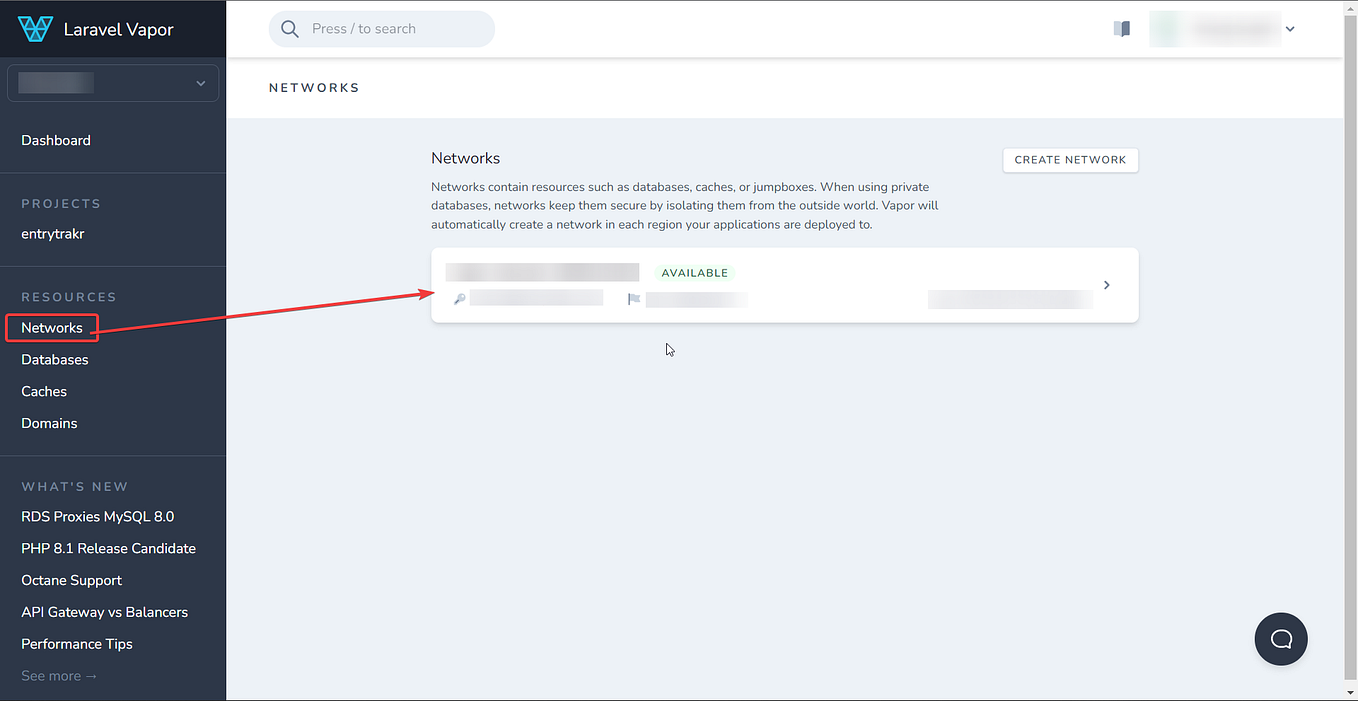Select Dashboard in the sidebar
Viewport: 1358px width, 701px height.
point(56,140)
